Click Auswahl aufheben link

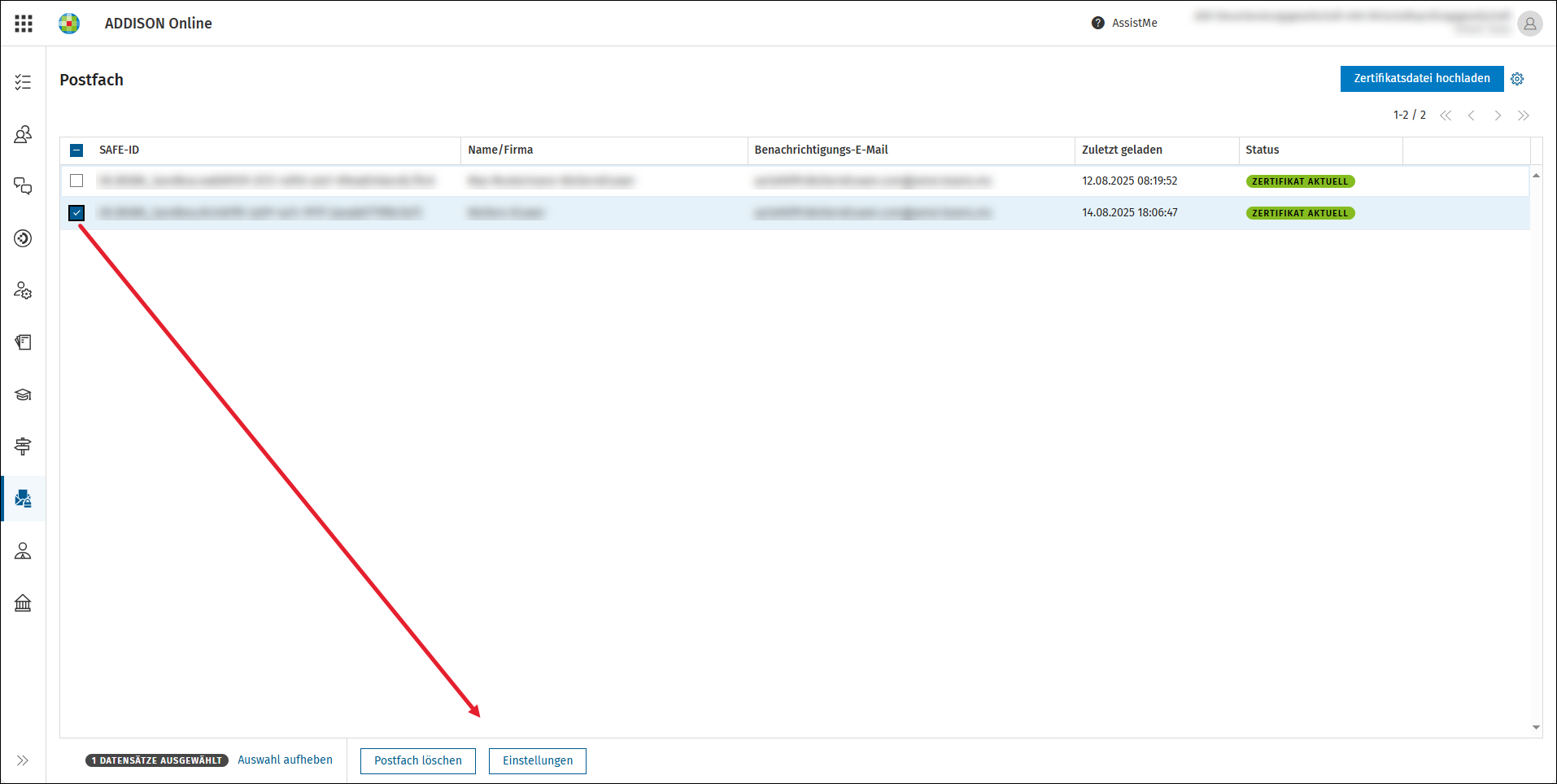(285, 760)
